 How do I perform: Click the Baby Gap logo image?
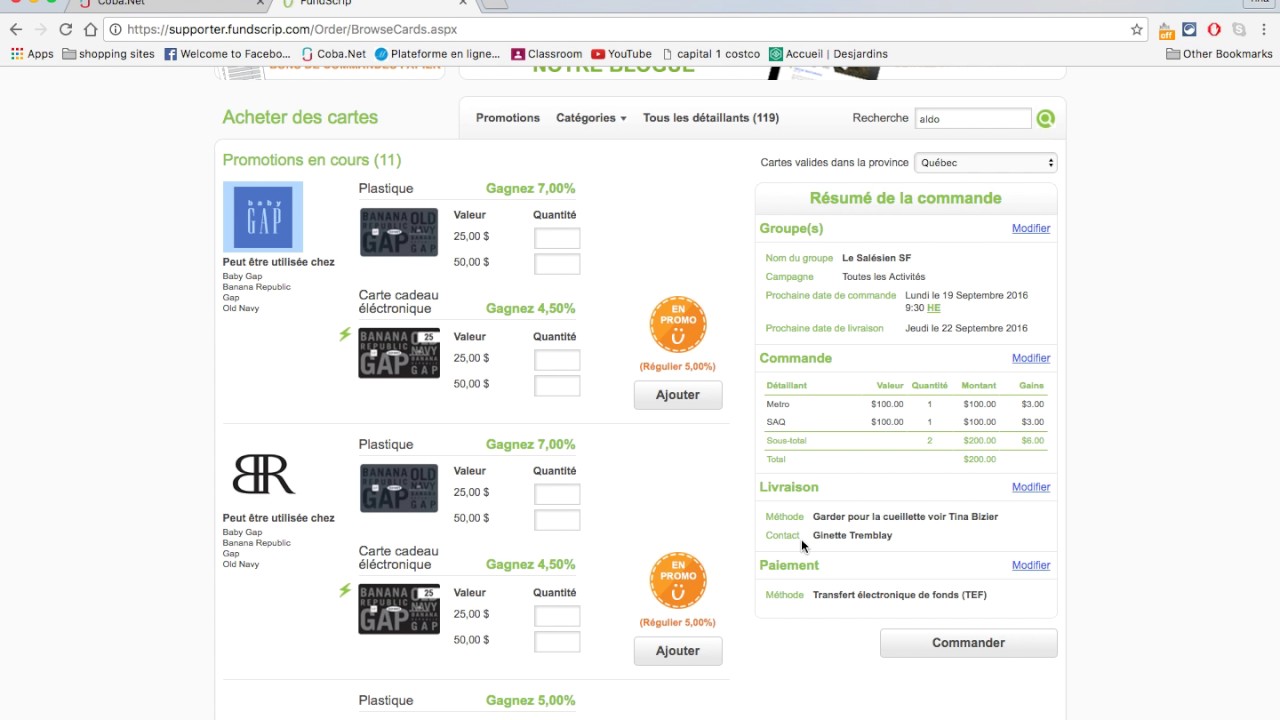pos(263,216)
